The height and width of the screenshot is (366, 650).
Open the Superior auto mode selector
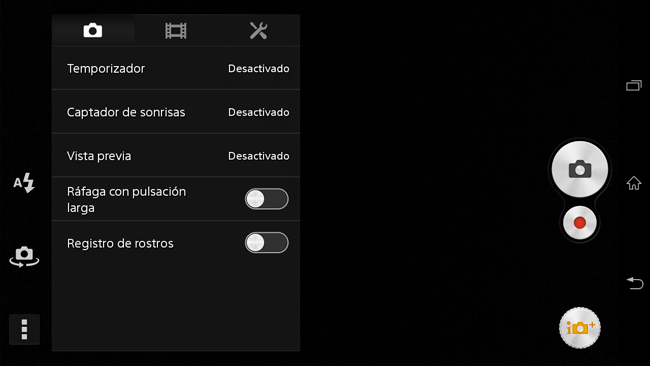point(580,328)
